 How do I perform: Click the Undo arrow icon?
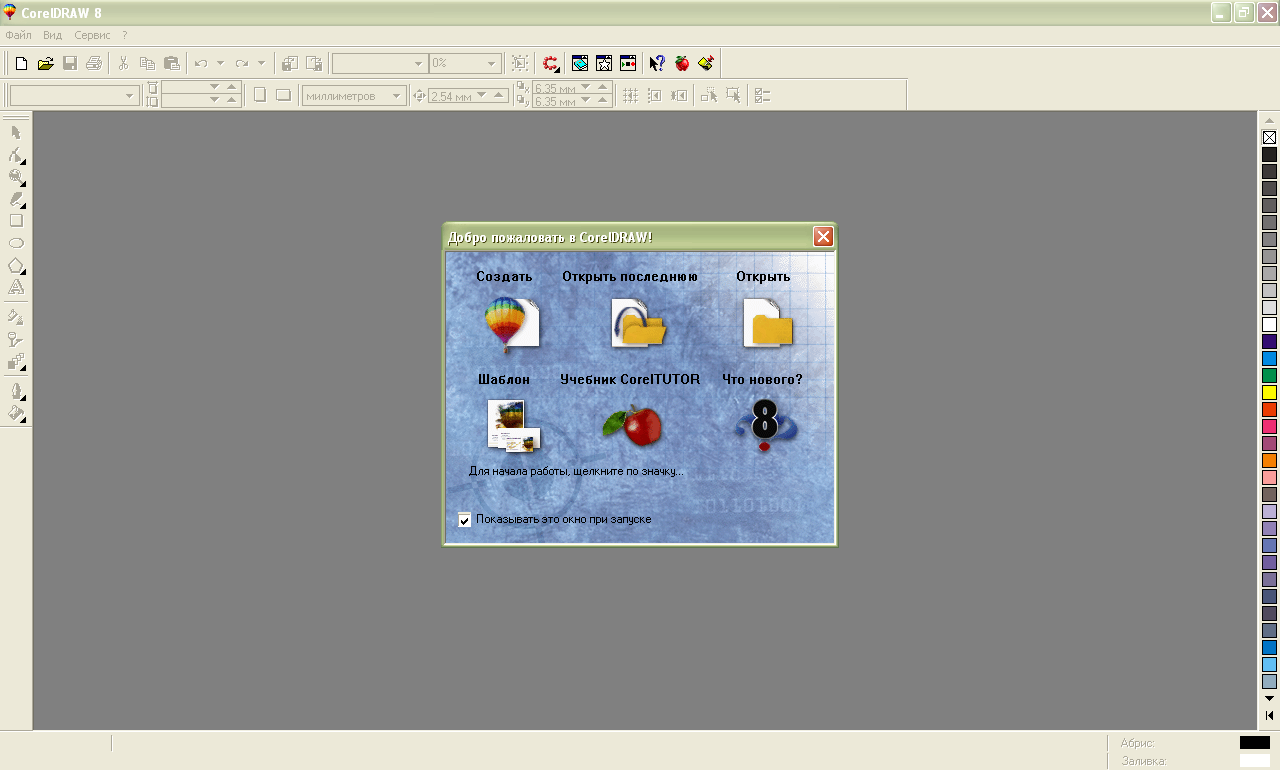[201, 63]
